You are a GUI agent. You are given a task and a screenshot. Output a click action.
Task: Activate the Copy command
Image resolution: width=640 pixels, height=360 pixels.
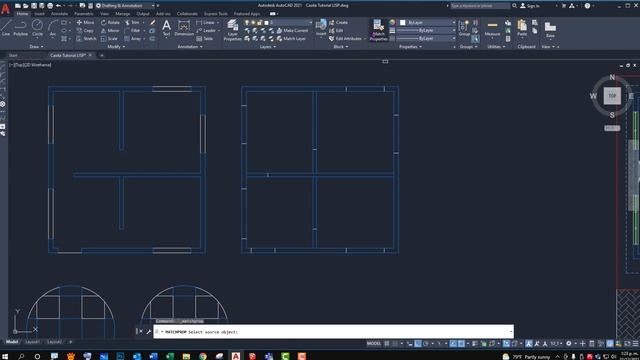[x=85, y=31]
